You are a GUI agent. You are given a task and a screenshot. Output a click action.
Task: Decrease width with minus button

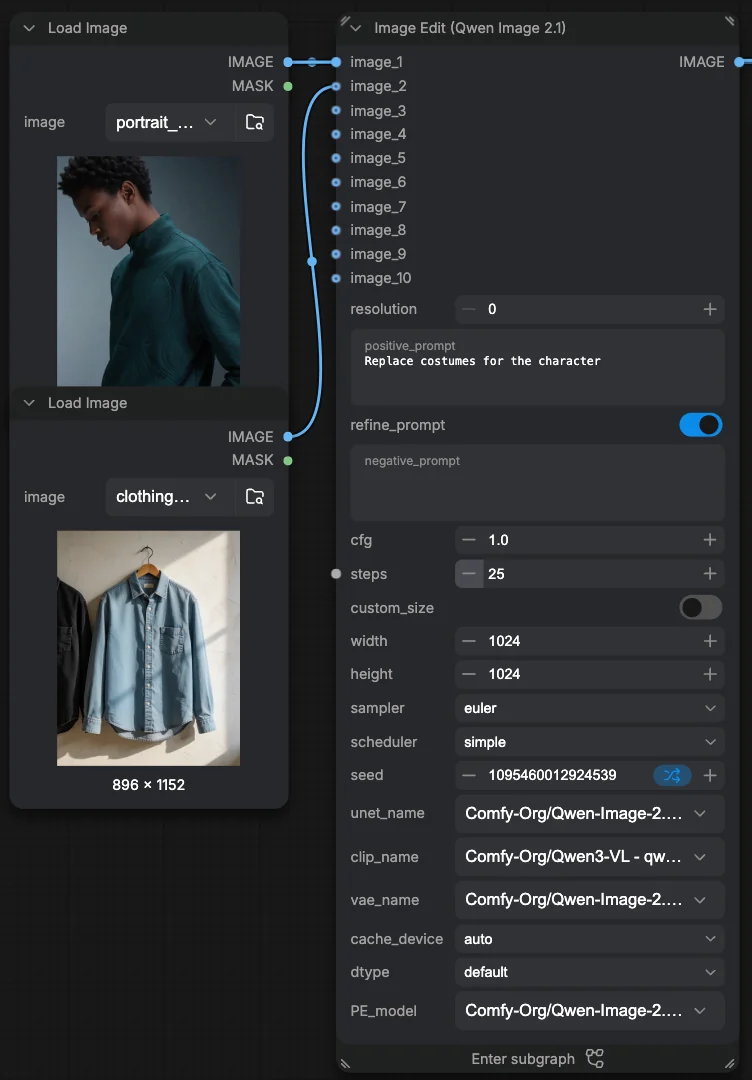(x=469, y=641)
